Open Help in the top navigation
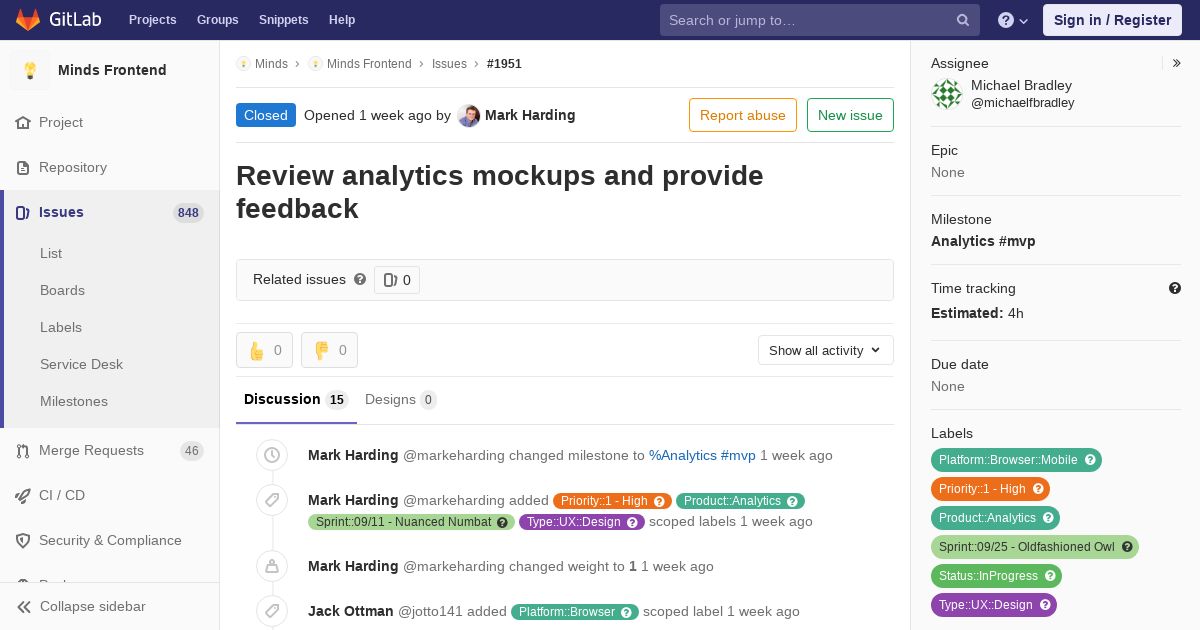The height and width of the screenshot is (630, 1200). click(x=342, y=20)
